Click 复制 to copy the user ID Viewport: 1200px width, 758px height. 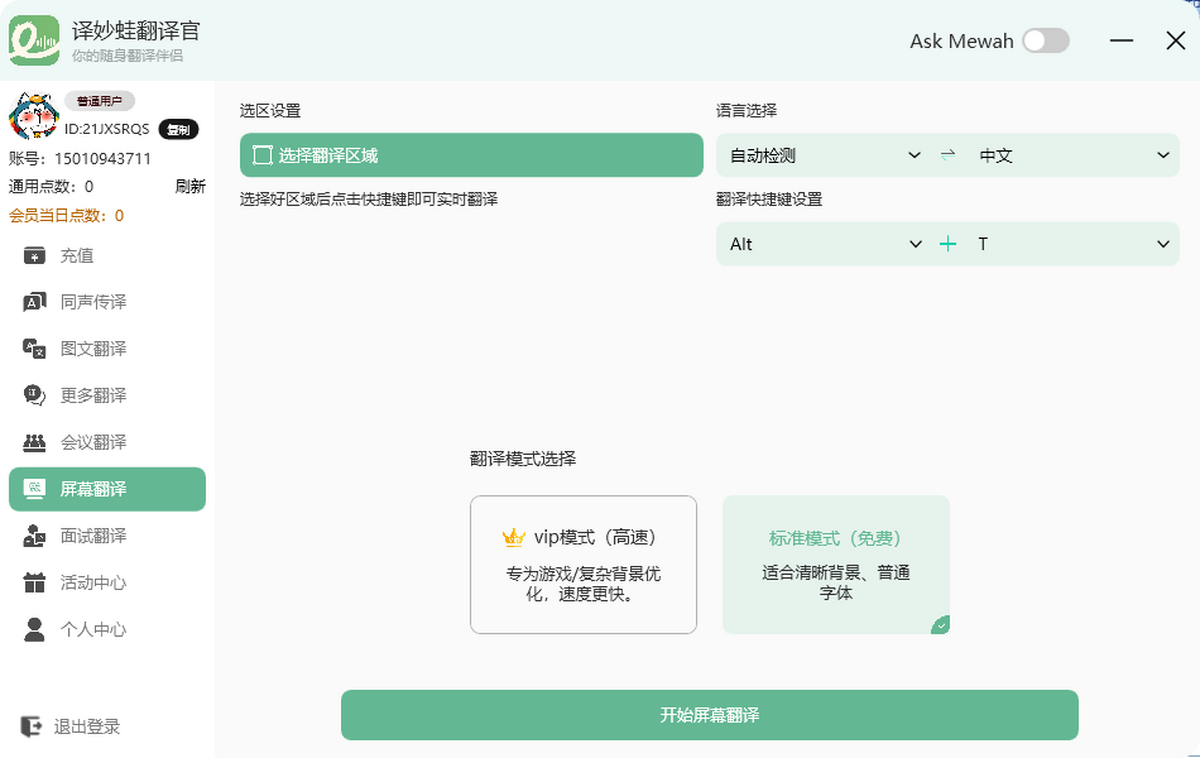click(178, 129)
